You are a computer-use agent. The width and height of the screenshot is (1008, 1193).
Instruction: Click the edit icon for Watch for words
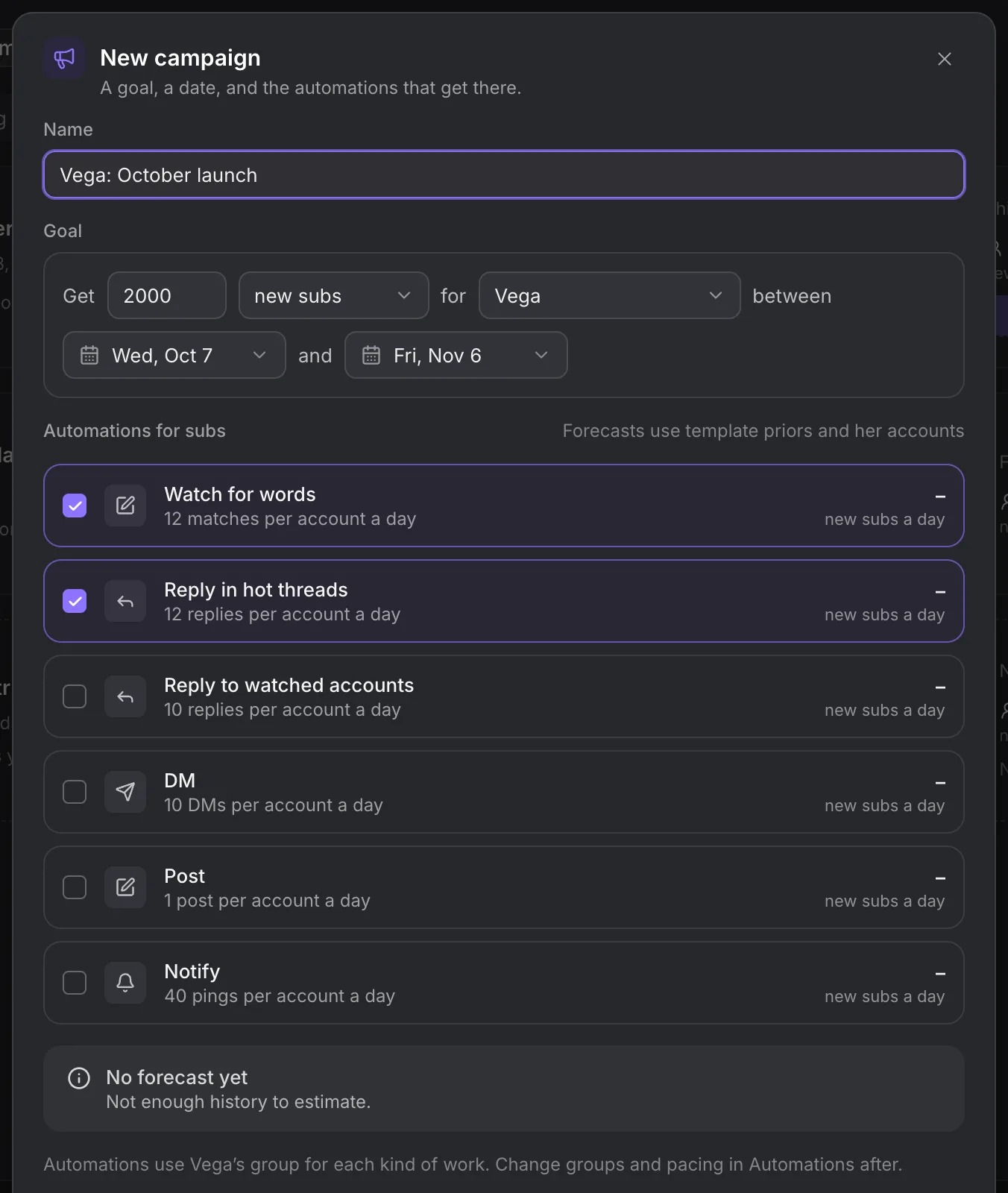pos(125,506)
